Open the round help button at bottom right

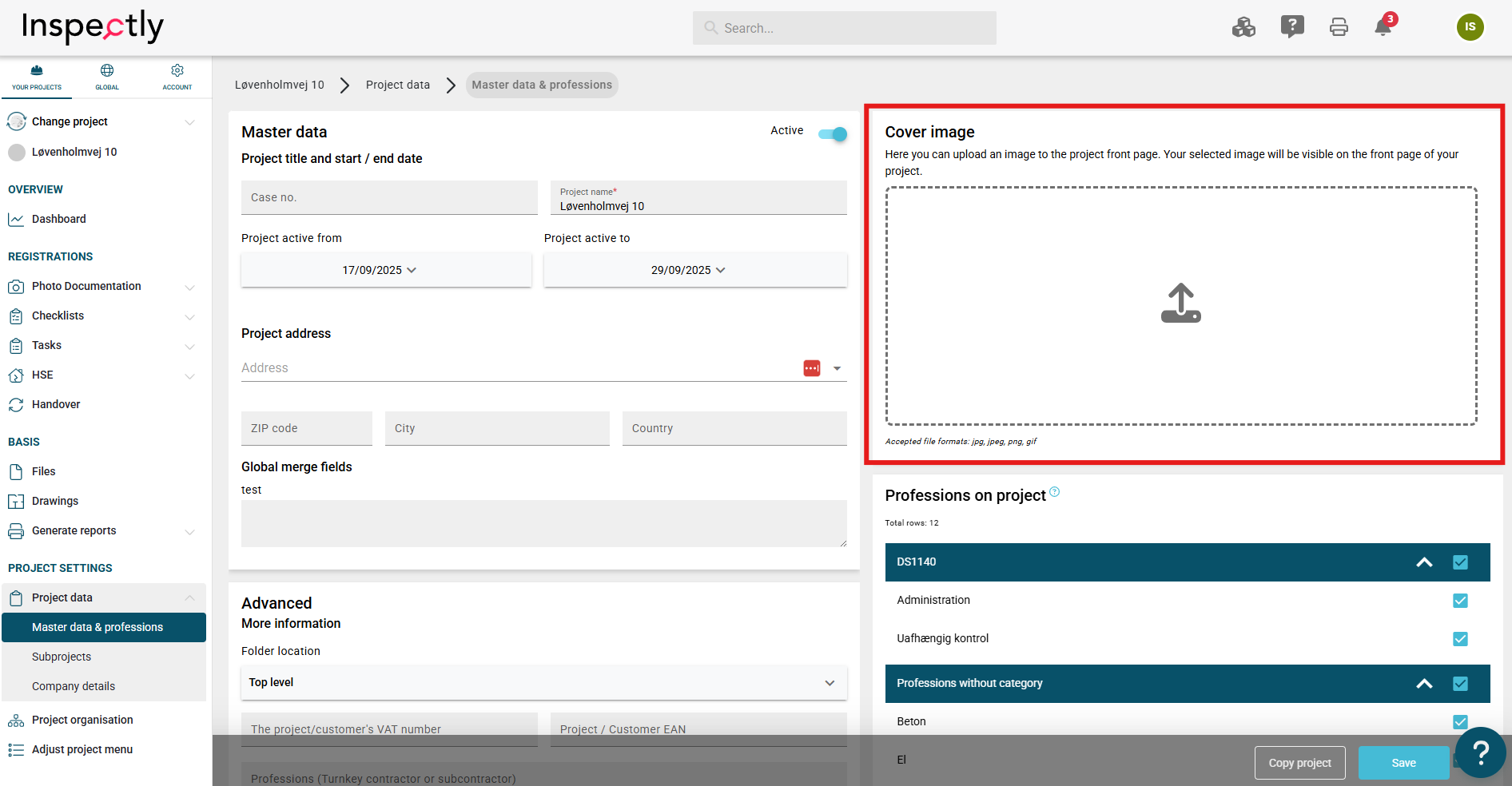[1480, 752]
